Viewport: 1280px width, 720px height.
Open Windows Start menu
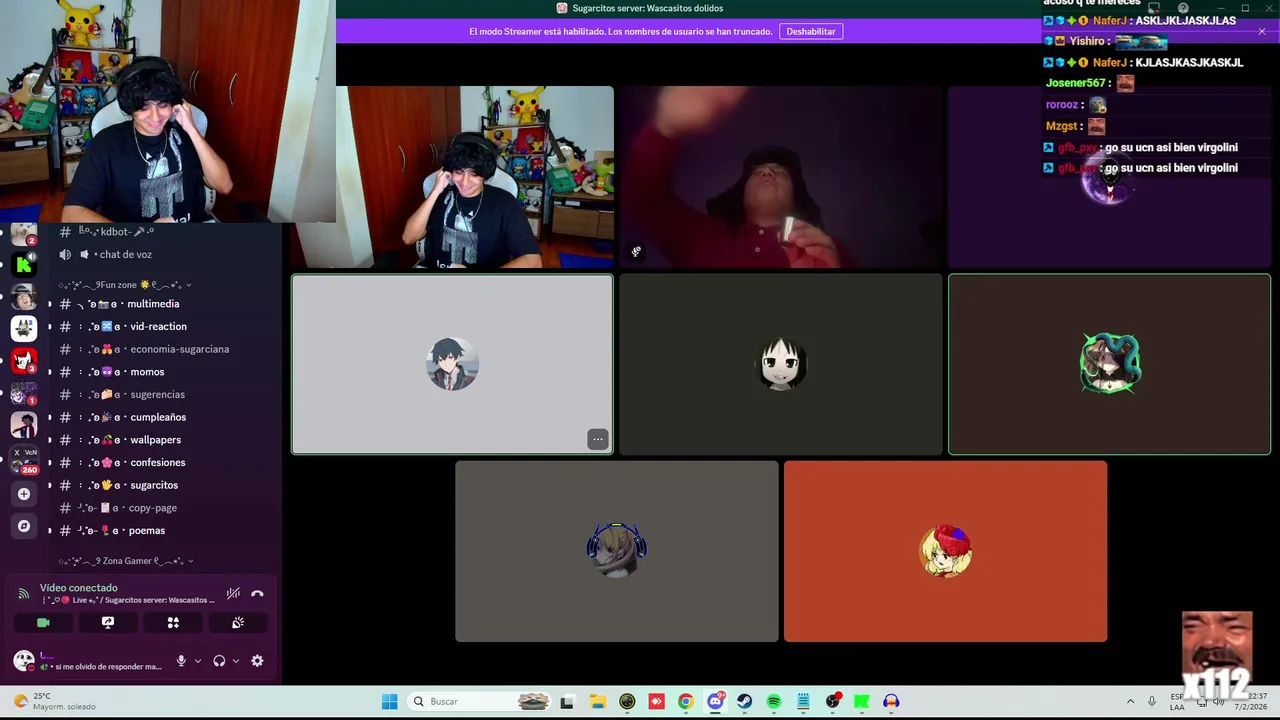tap(390, 702)
